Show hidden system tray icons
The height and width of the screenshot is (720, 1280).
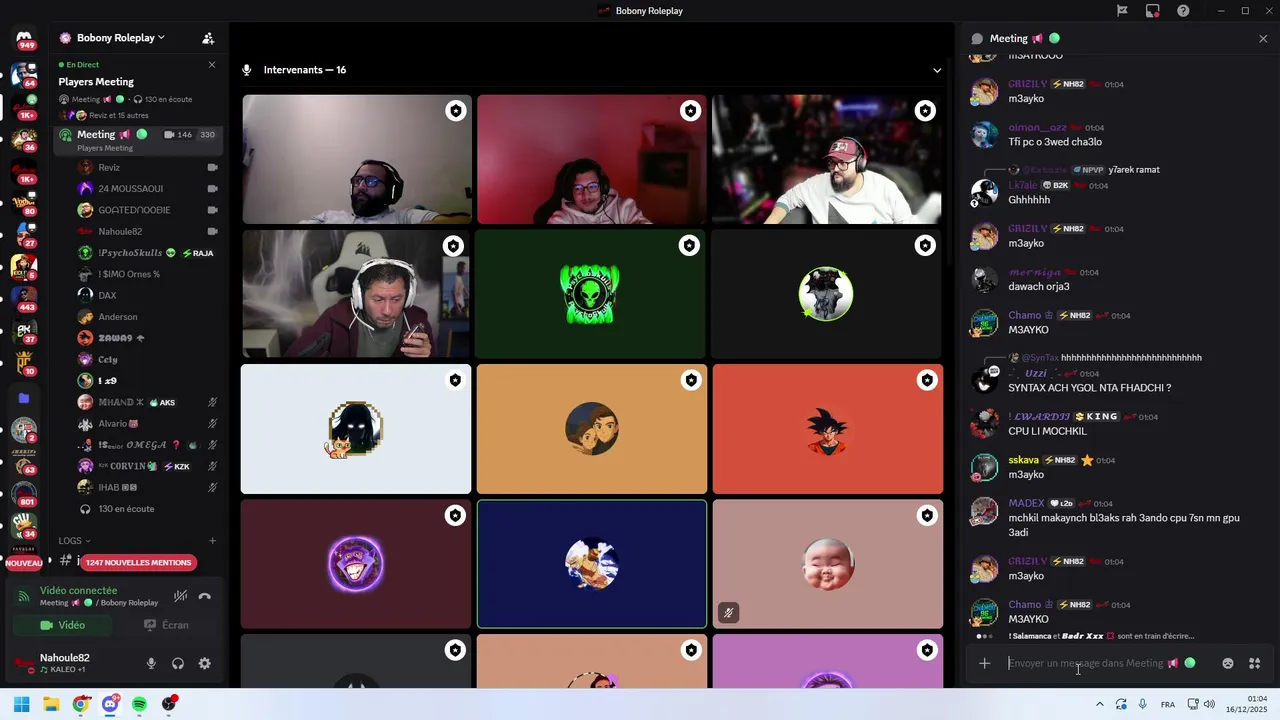(x=1100, y=704)
